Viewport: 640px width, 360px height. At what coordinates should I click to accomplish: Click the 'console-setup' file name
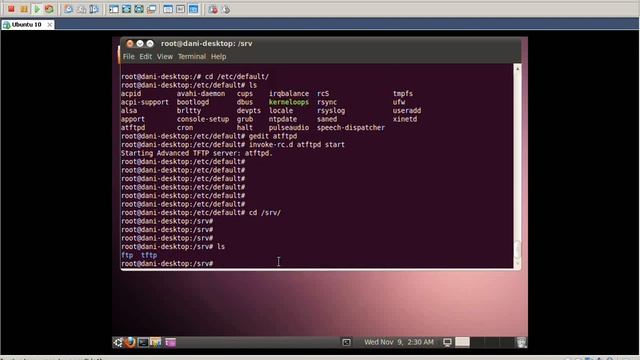click(202, 119)
